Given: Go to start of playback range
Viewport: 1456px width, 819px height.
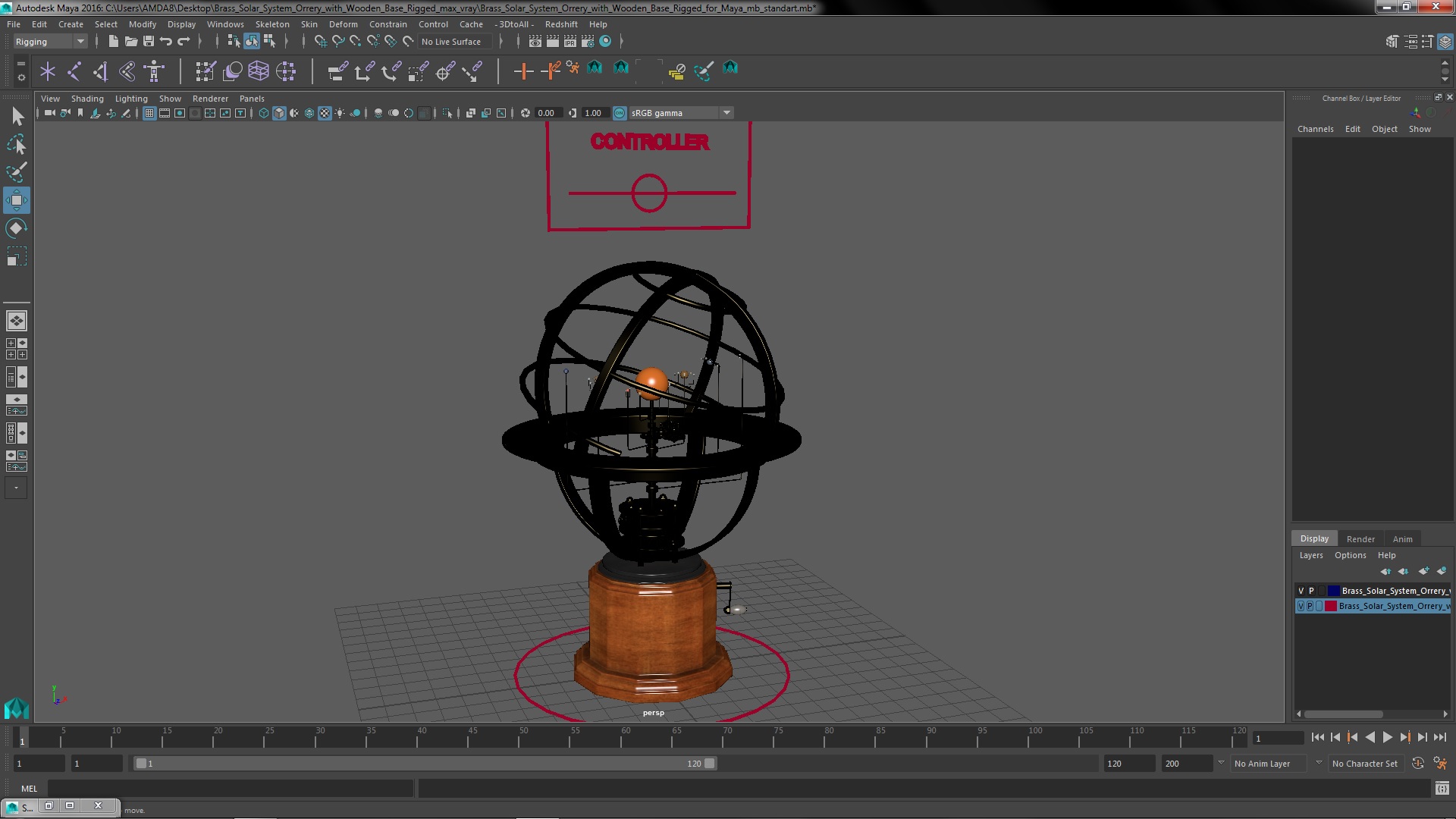Looking at the screenshot, I should tap(1317, 737).
